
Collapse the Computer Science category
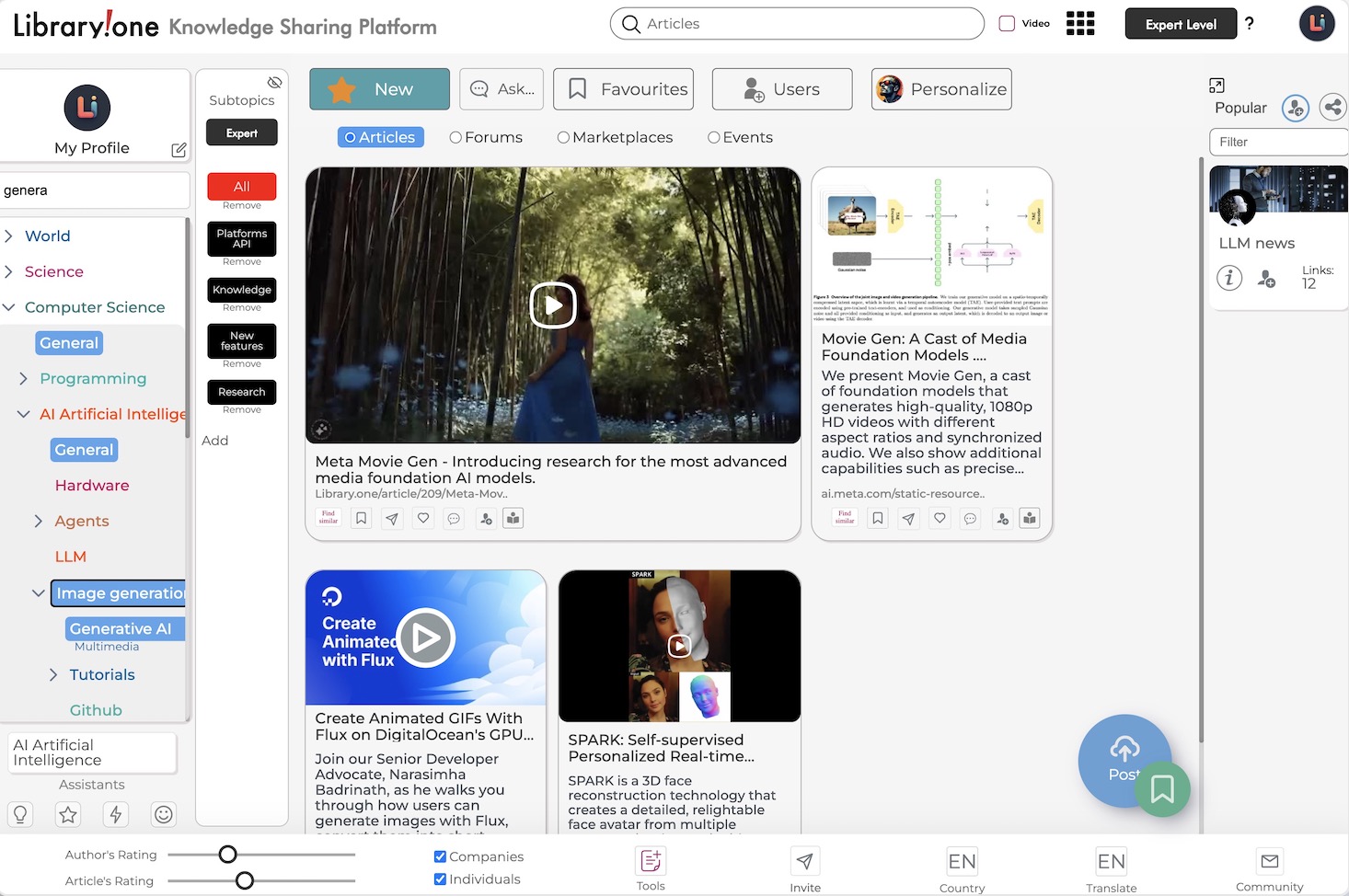pos(9,307)
